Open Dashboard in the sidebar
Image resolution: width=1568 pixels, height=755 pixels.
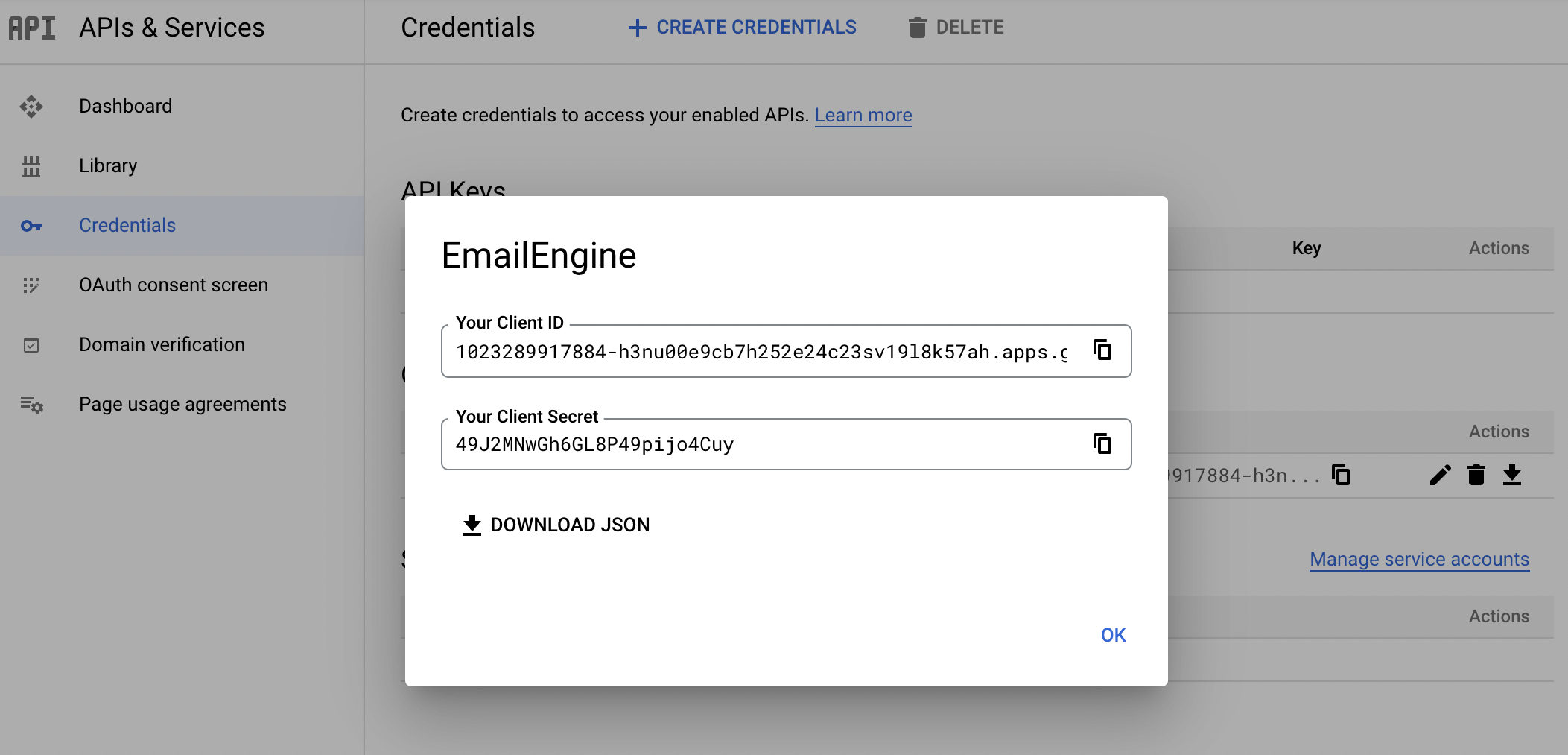click(182, 106)
